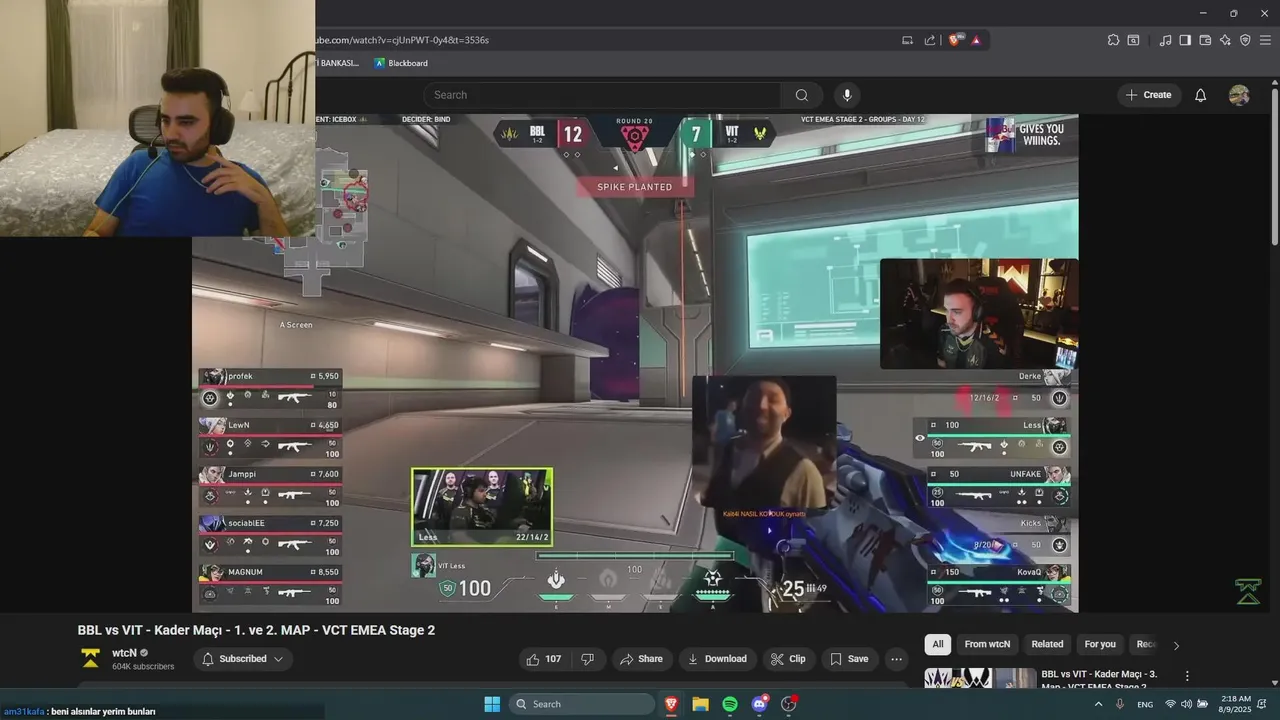Open Wi-Fi network icon in system tray
Viewport: 1280px width, 720px height.
point(1170,704)
